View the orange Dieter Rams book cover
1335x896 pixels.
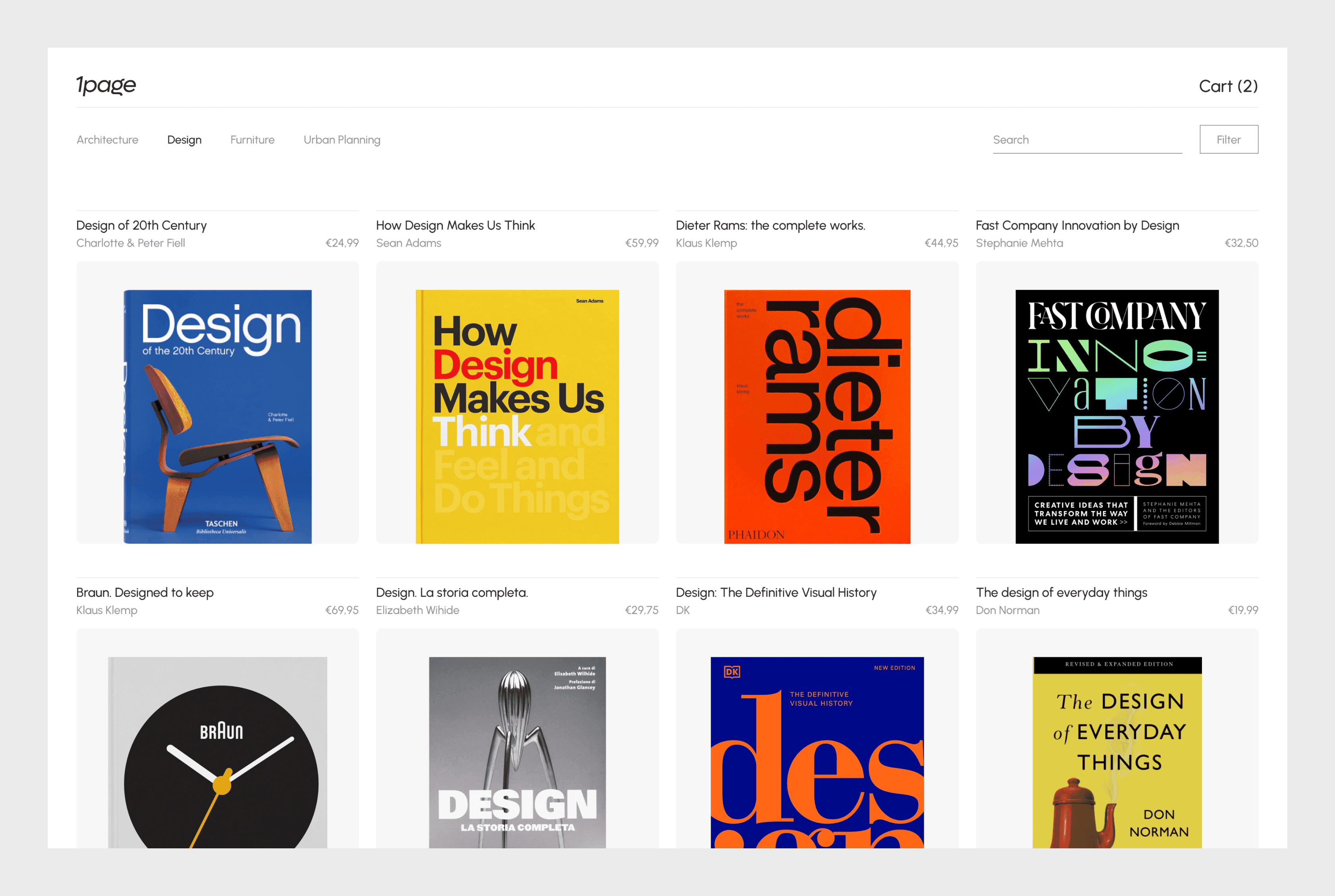(x=816, y=416)
